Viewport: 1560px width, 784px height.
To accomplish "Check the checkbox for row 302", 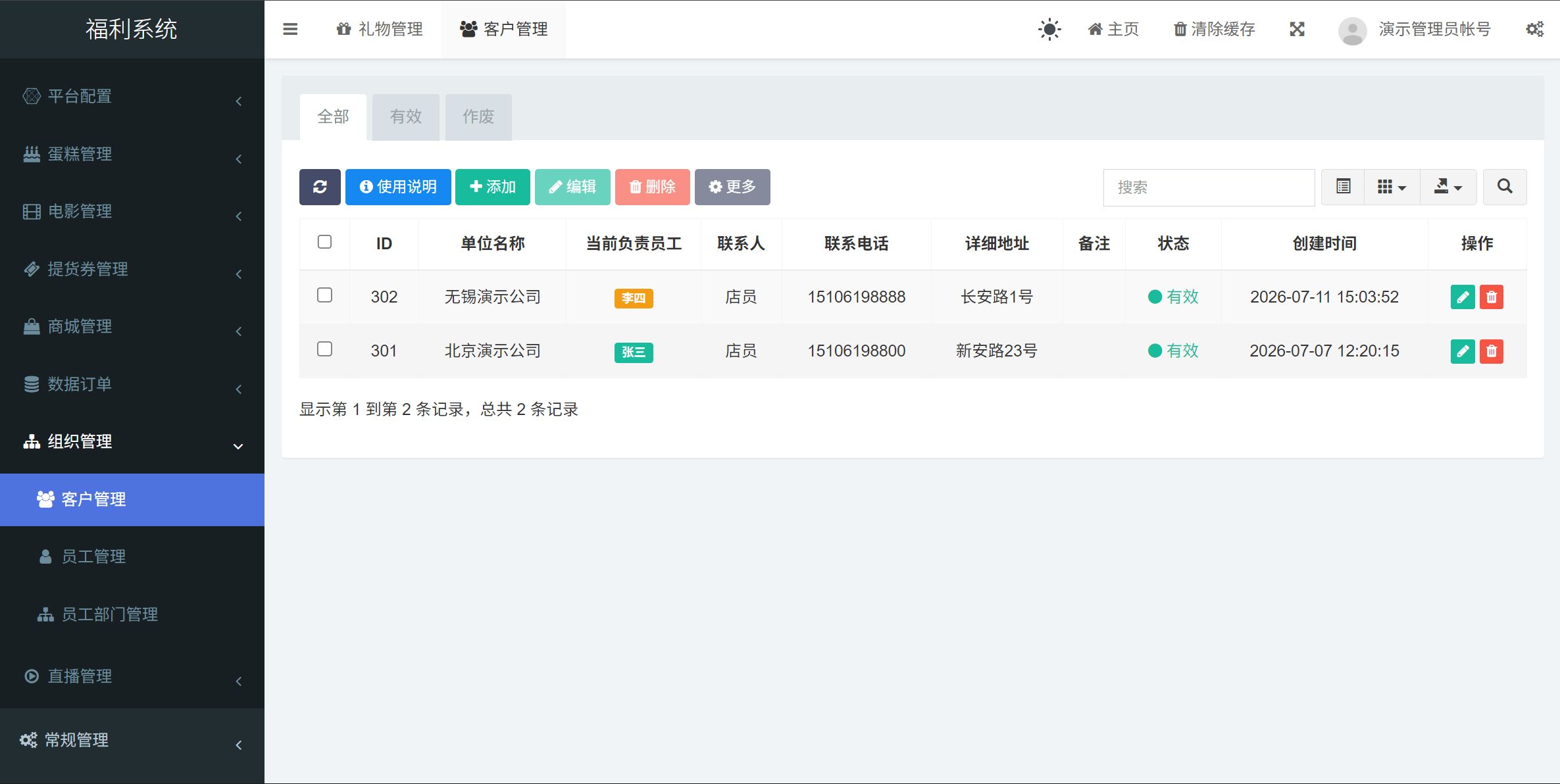I will (x=324, y=295).
